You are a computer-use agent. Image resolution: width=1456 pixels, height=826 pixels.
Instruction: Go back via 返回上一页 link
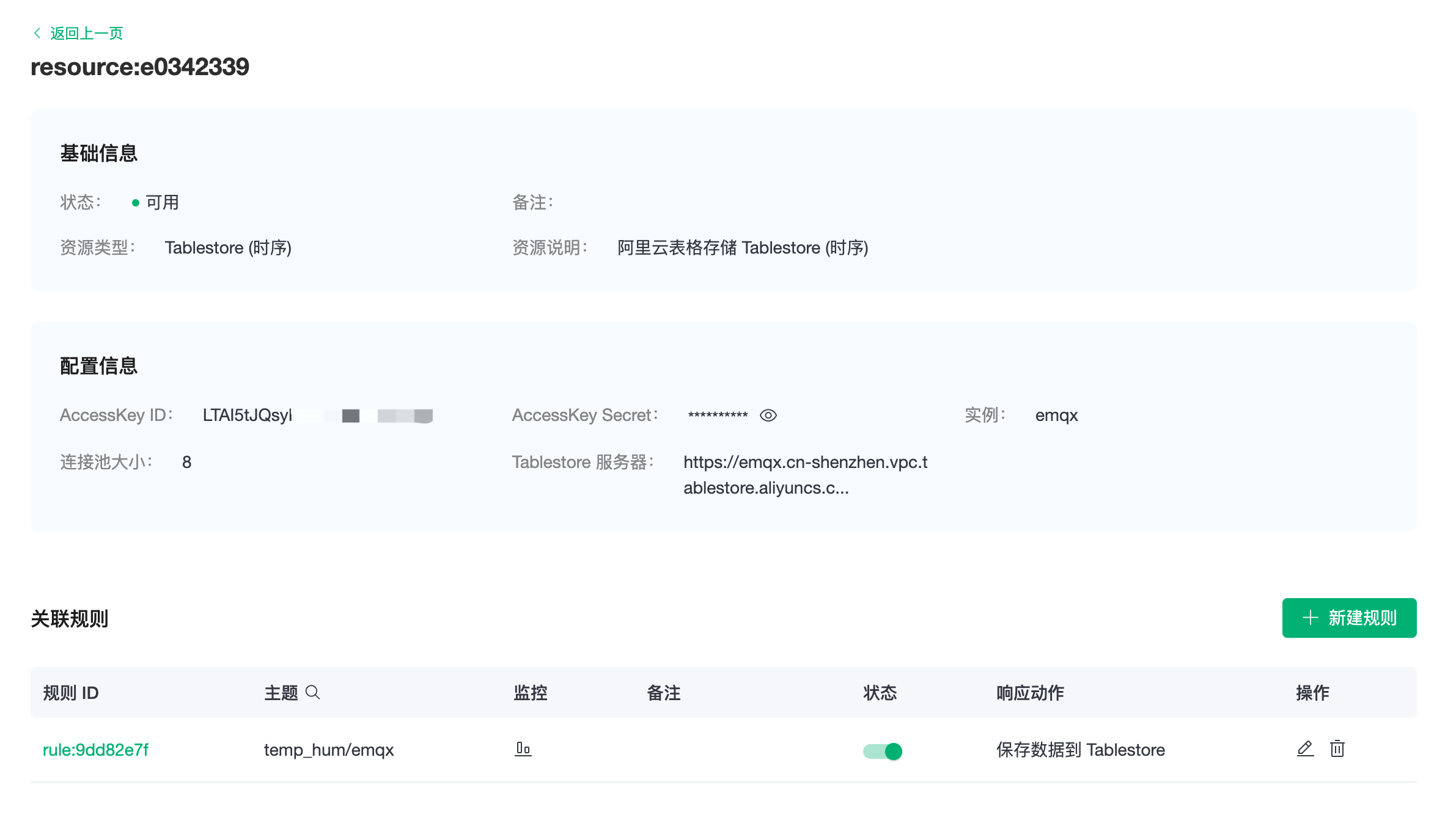click(x=86, y=33)
